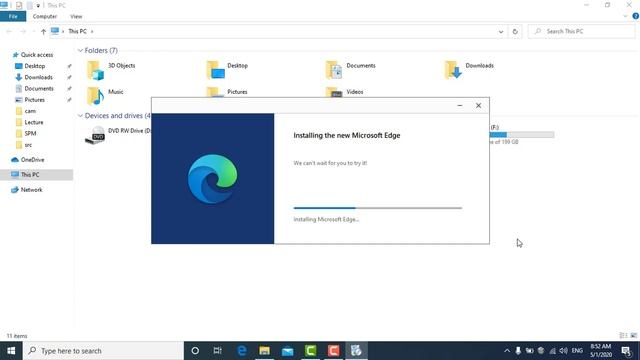Click the taskbar search box

[x=103, y=351]
